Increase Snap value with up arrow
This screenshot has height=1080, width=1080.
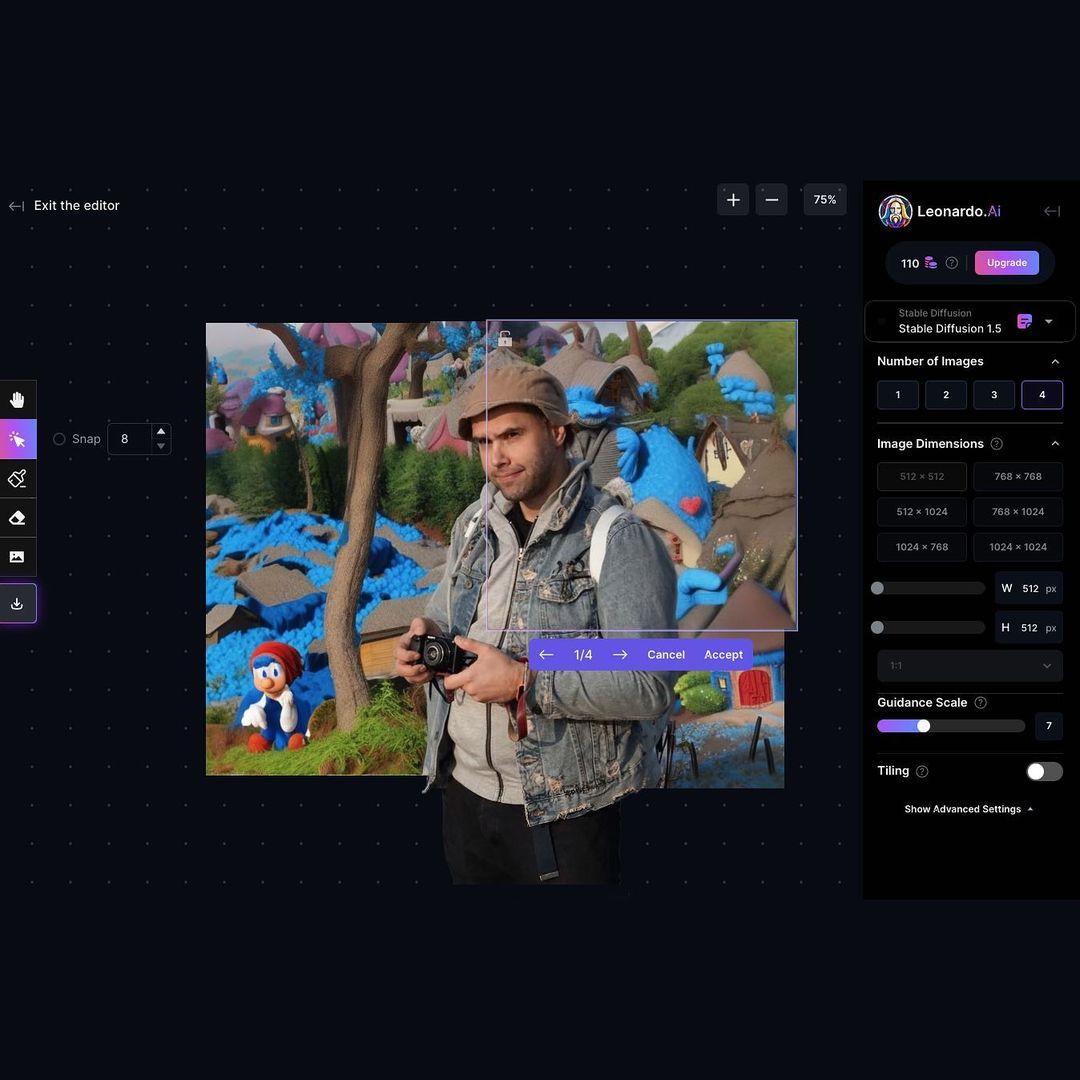(x=160, y=431)
